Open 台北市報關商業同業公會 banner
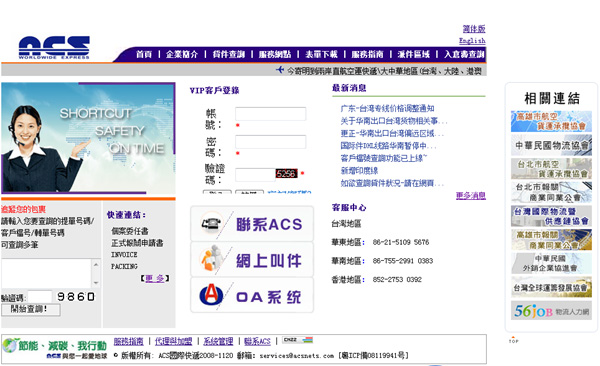600x366 pixels. point(551,193)
